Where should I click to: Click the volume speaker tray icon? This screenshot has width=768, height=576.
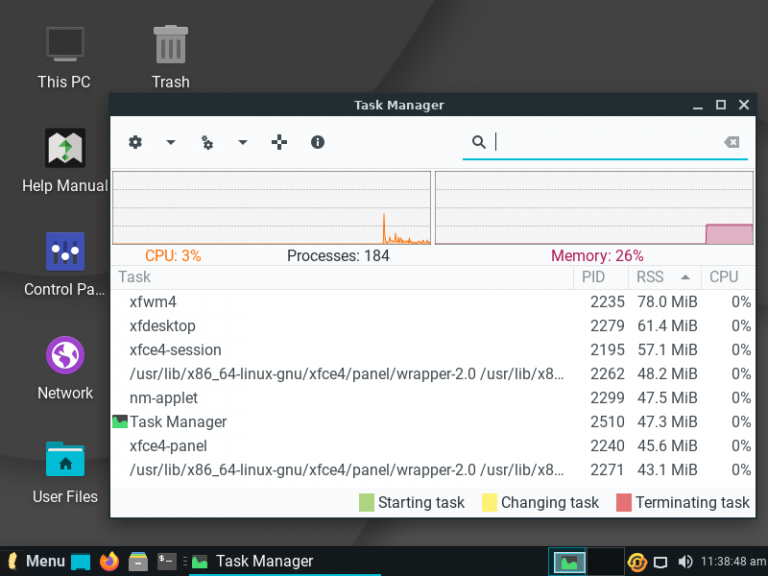point(685,562)
